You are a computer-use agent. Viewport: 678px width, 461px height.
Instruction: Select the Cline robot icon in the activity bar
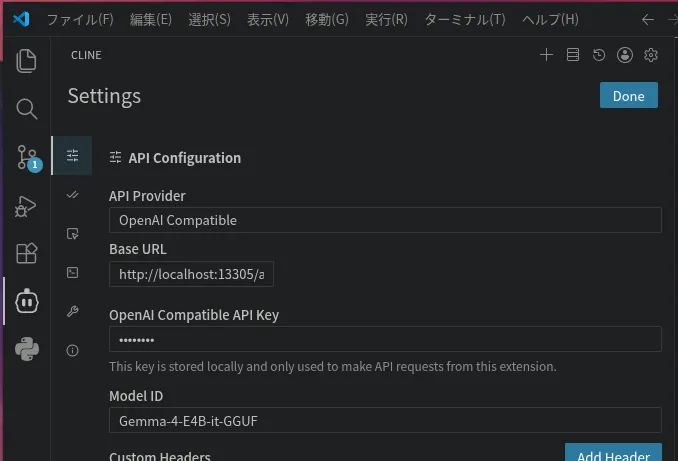click(27, 301)
